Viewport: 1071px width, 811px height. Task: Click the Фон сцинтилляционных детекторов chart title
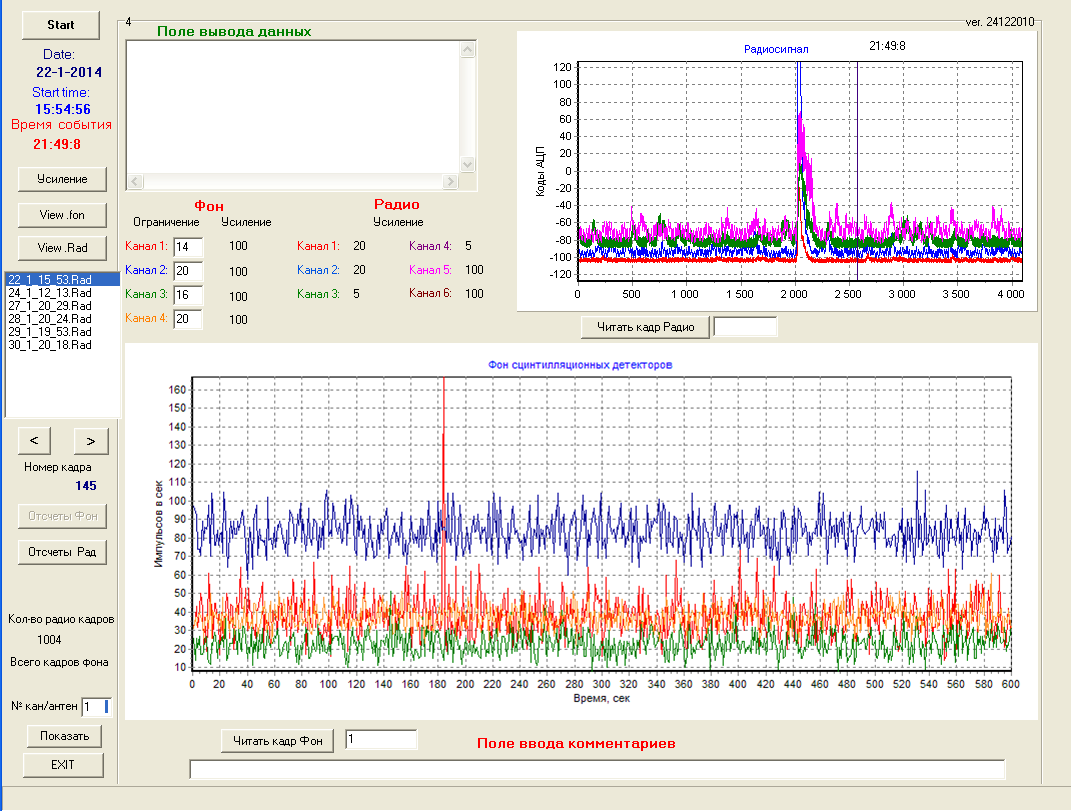pyautogui.click(x=580, y=365)
